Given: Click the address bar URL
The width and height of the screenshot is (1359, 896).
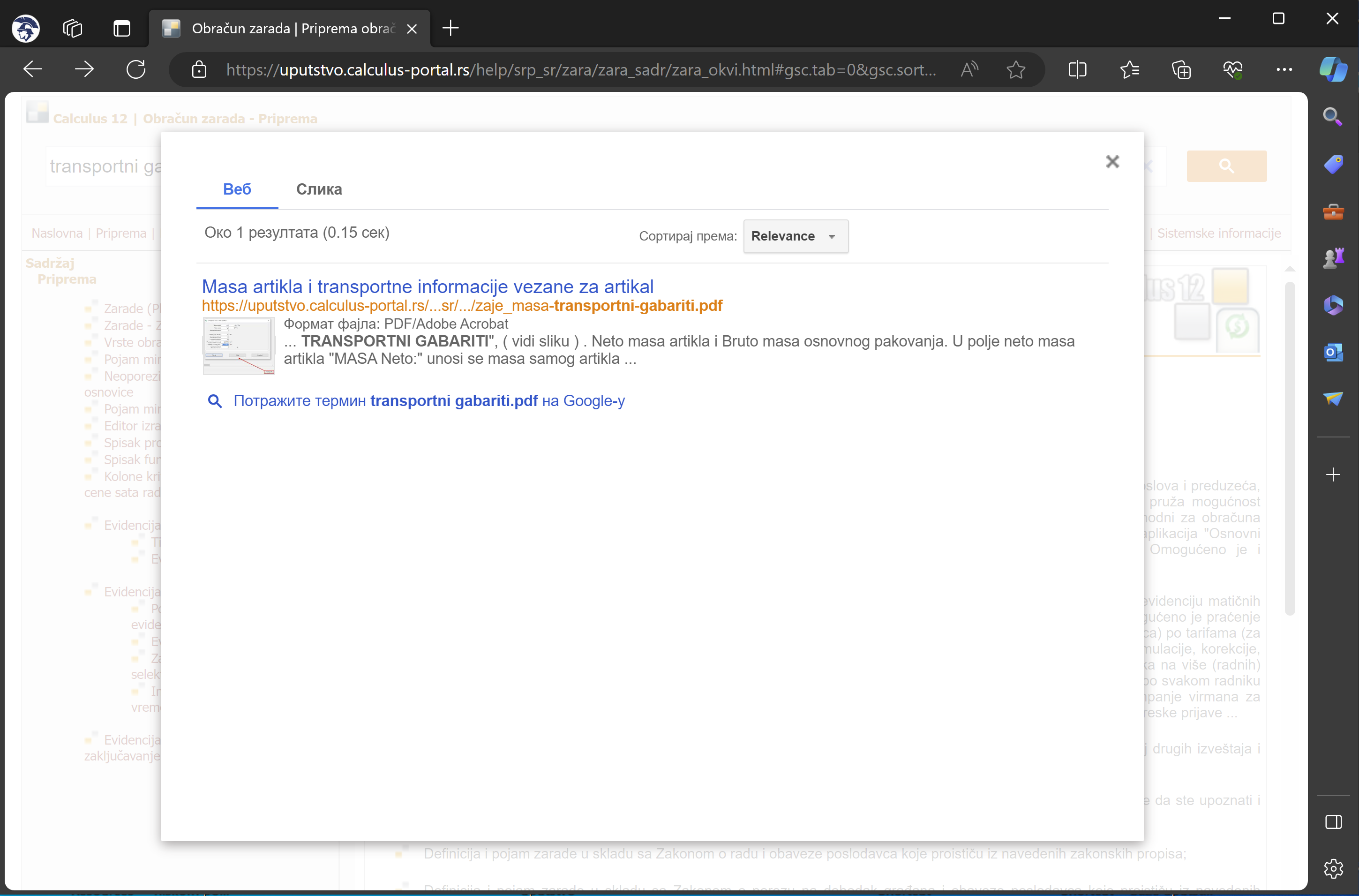Looking at the screenshot, I should pos(580,70).
